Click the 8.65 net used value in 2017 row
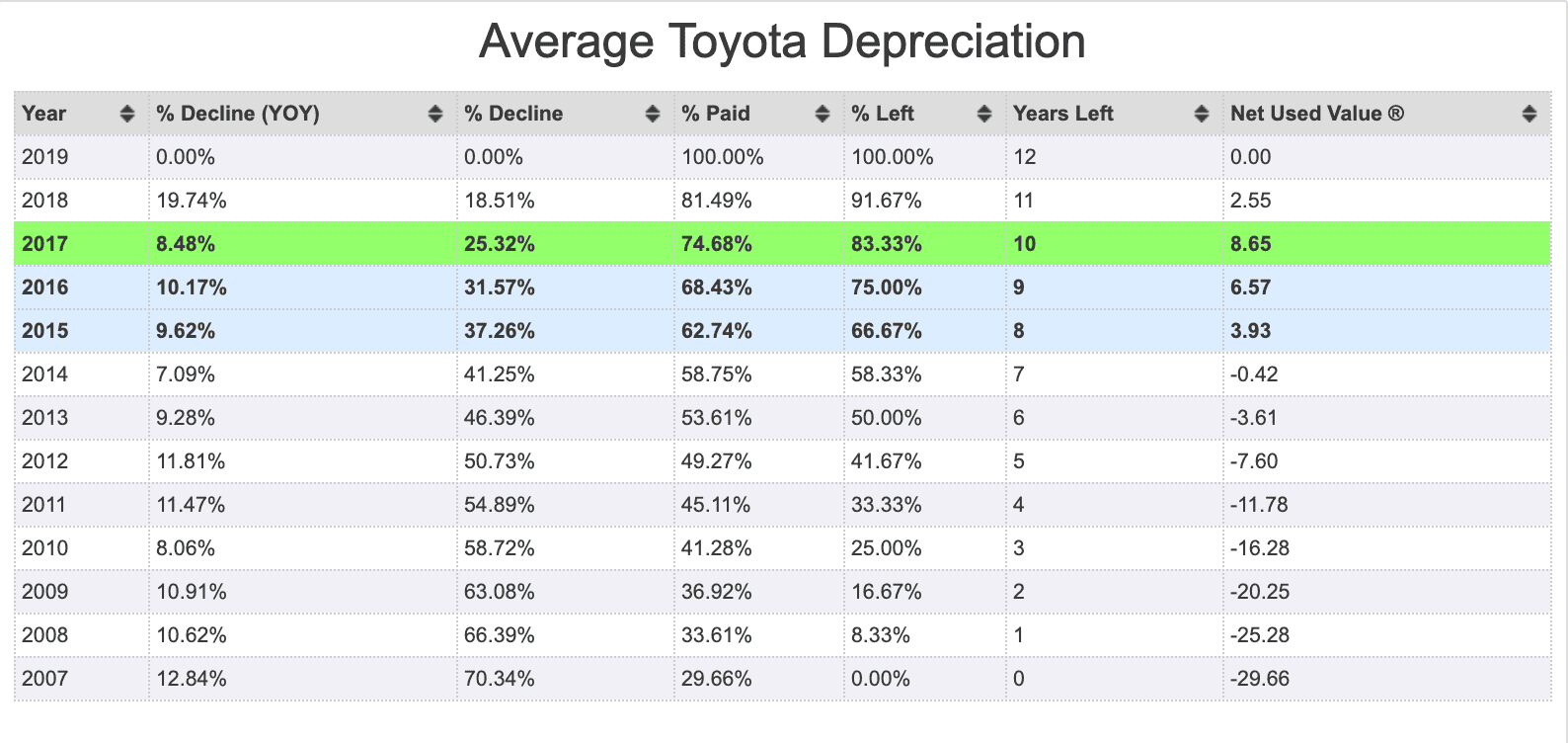Image resolution: width=1568 pixels, height=743 pixels. 1251,244
